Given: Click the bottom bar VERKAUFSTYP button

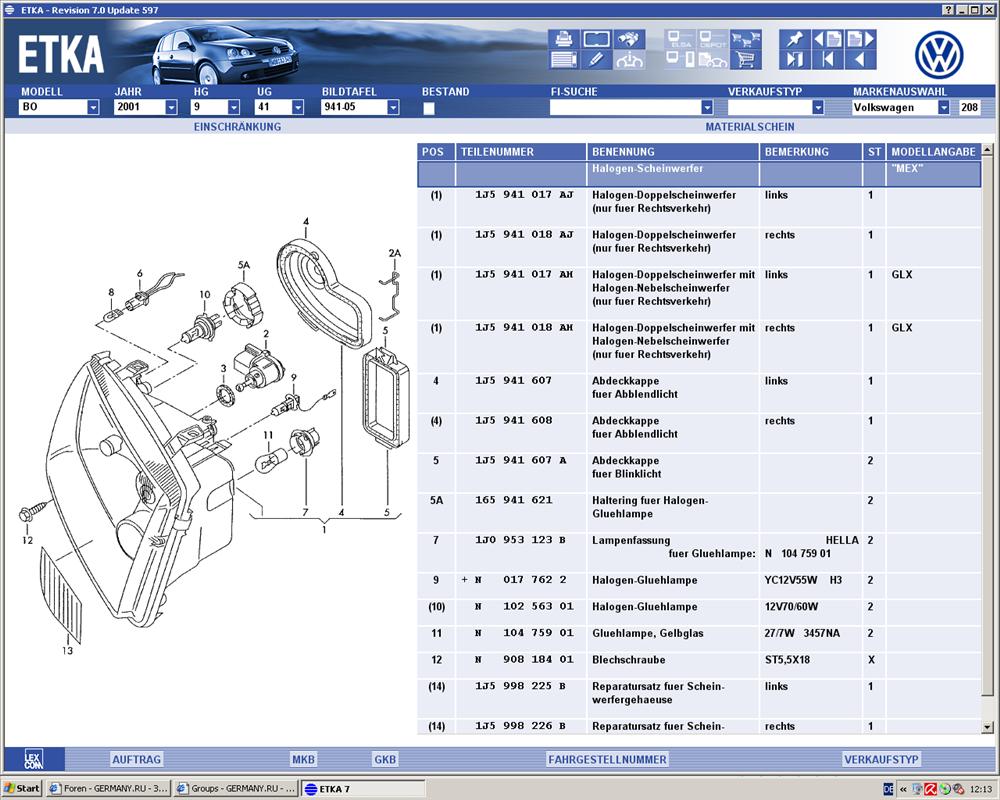Looking at the screenshot, I should (881, 759).
